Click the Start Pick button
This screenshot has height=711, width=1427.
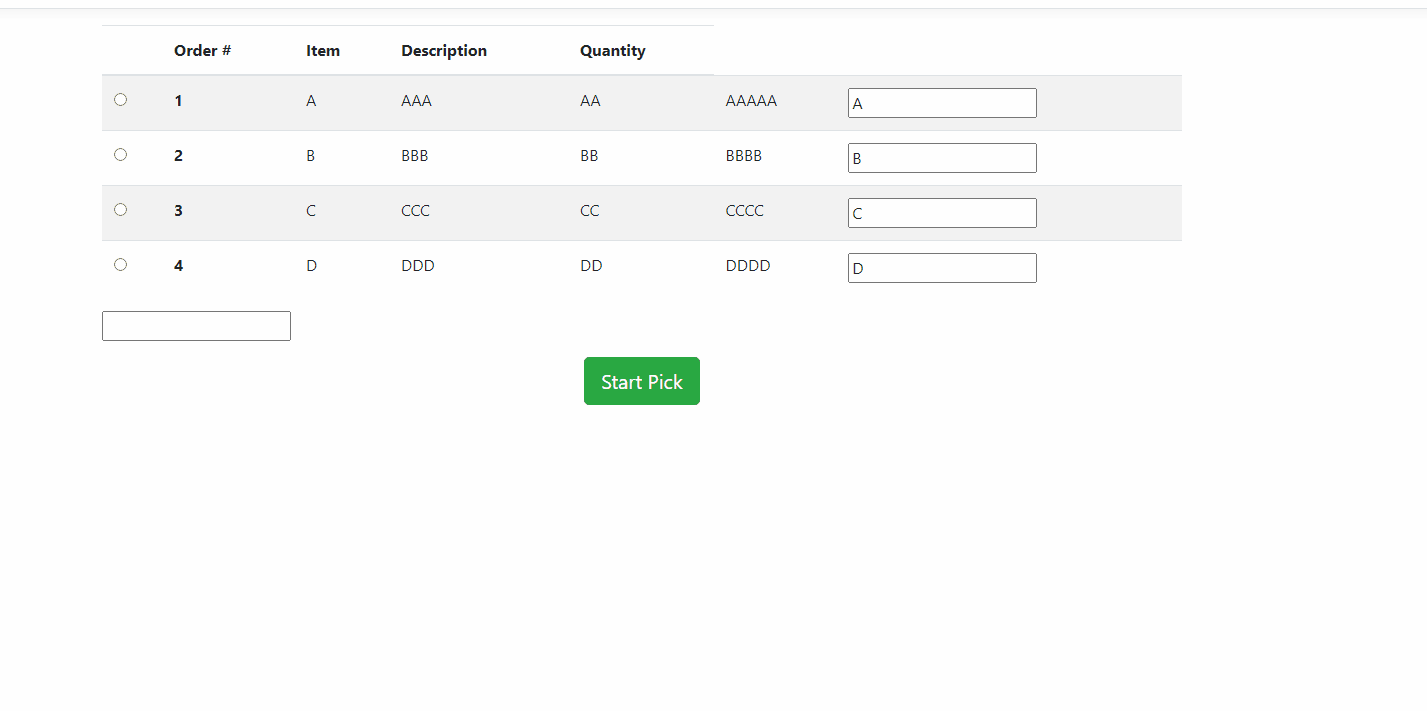pyautogui.click(x=642, y=381)
